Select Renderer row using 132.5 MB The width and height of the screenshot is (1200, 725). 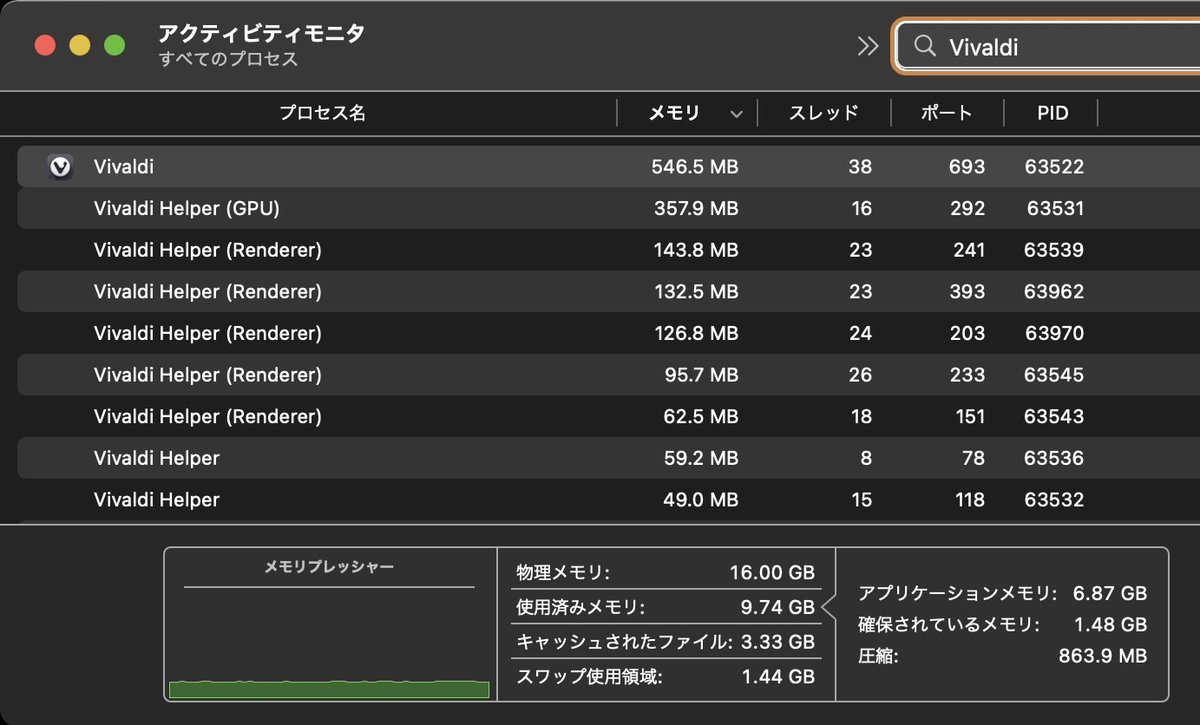click(609, 292)
